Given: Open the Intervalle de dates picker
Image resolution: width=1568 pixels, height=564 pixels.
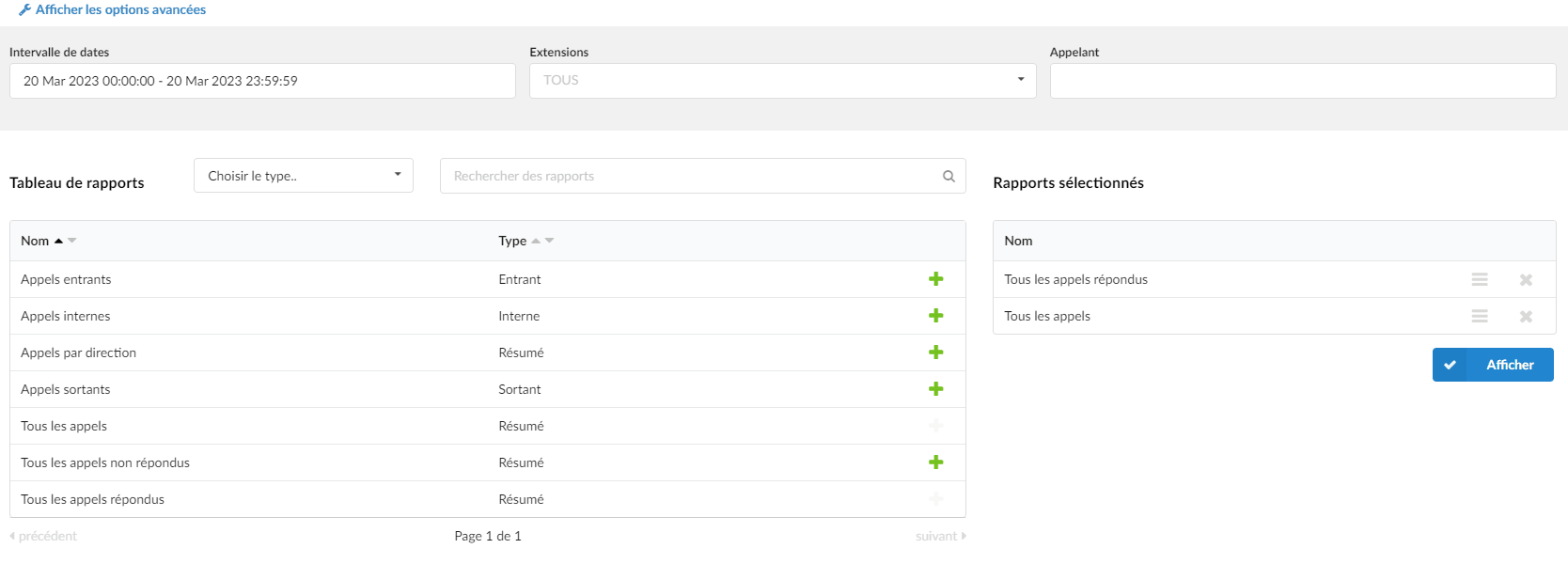Looking at the screenshot, I should pyautogui.click(x=262, y=81).
